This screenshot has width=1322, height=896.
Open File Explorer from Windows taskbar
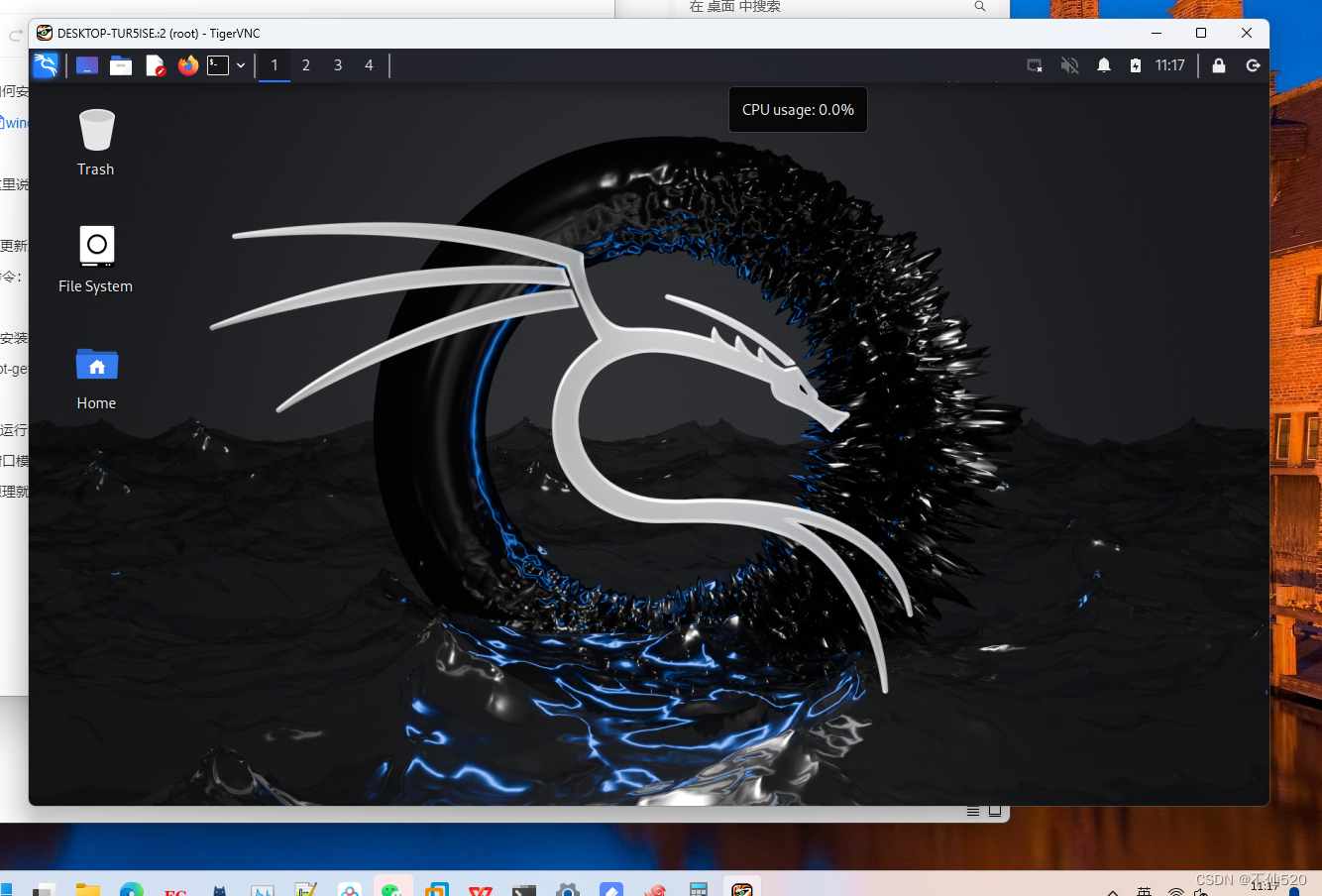[x=88, y=889]
